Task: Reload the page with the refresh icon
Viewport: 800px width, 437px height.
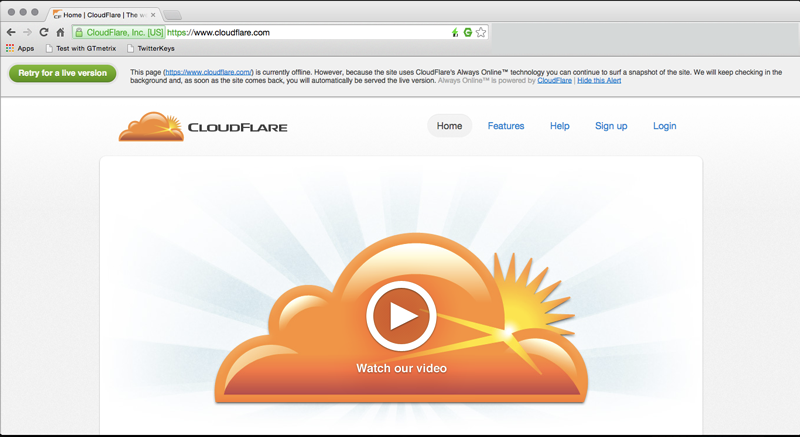Action: [44, 32]
